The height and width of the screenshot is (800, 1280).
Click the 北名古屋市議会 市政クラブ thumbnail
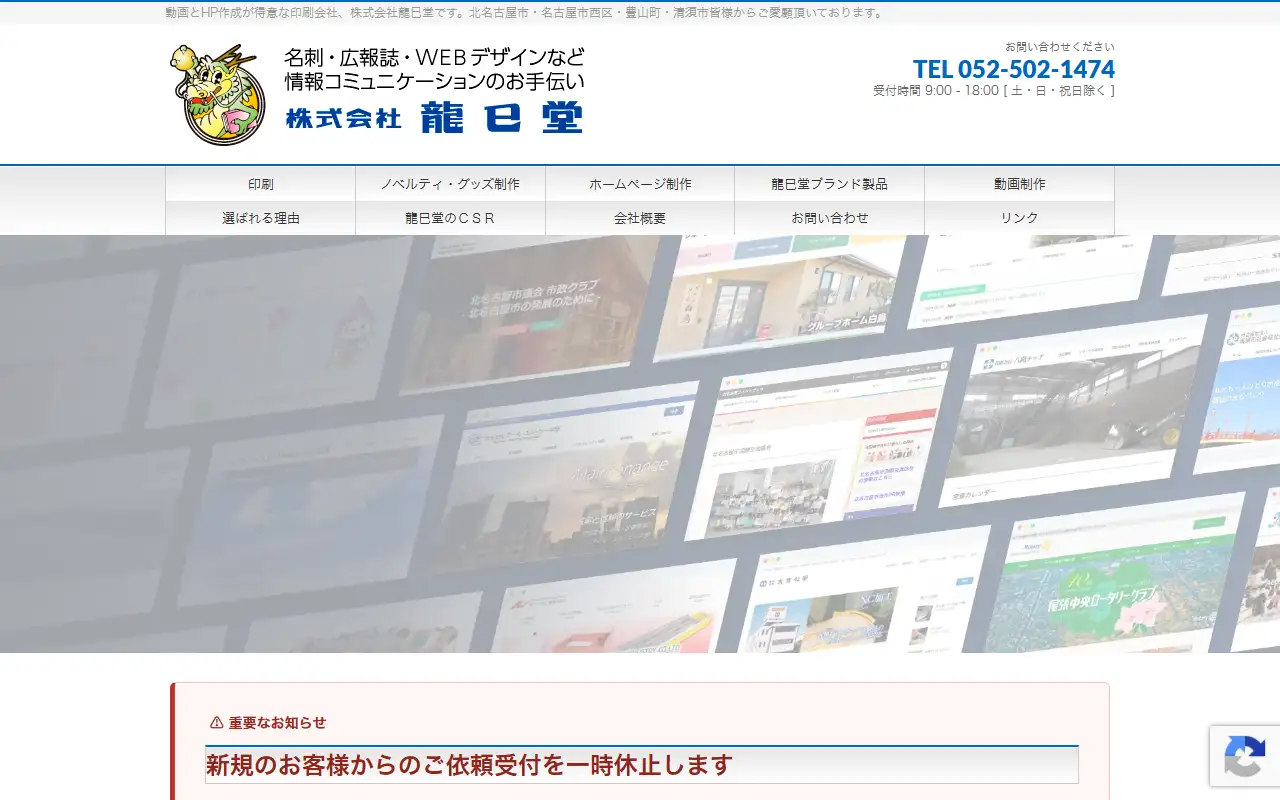tap(530, 310)
